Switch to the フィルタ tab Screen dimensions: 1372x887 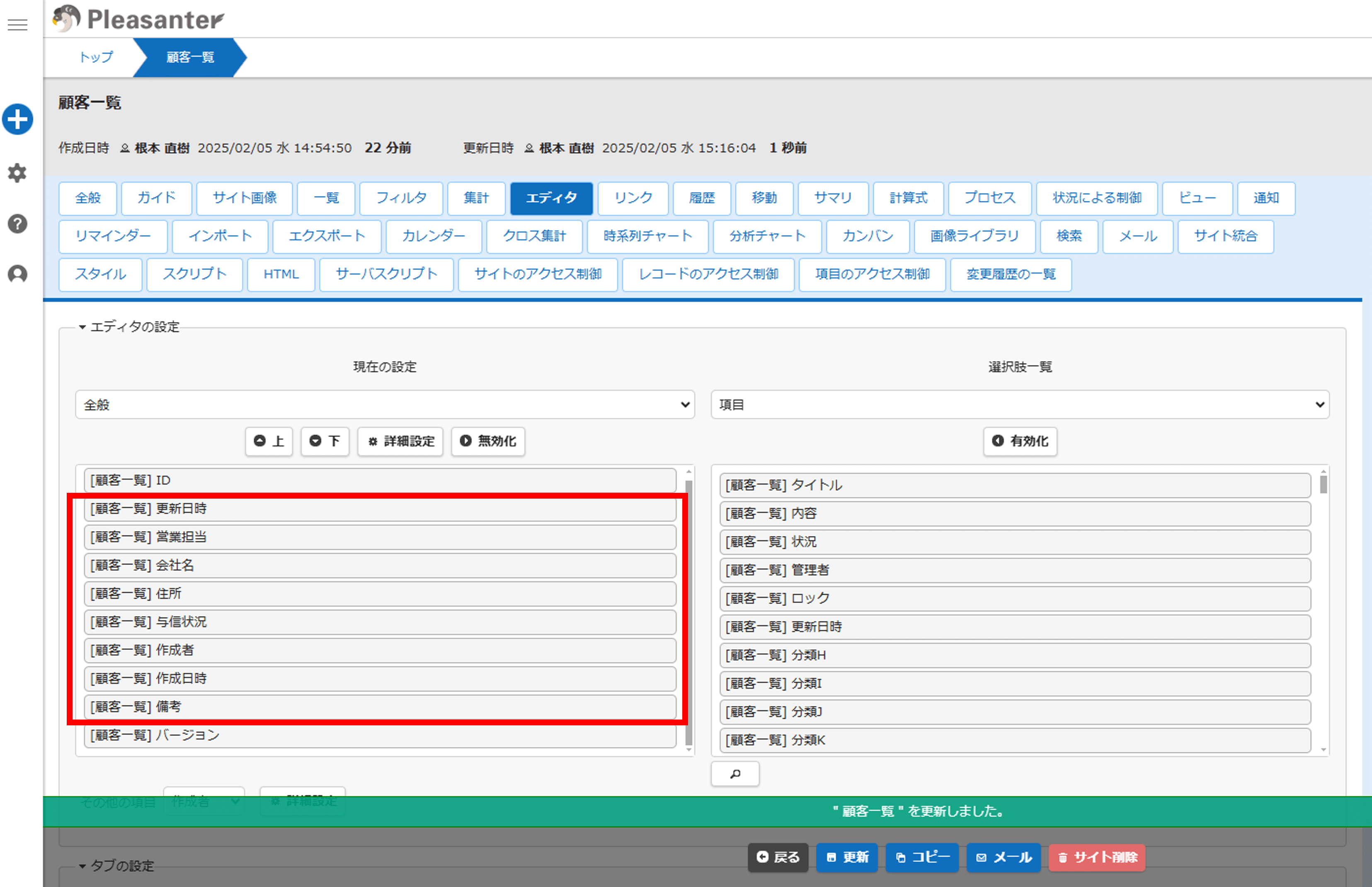click(401, 198)
